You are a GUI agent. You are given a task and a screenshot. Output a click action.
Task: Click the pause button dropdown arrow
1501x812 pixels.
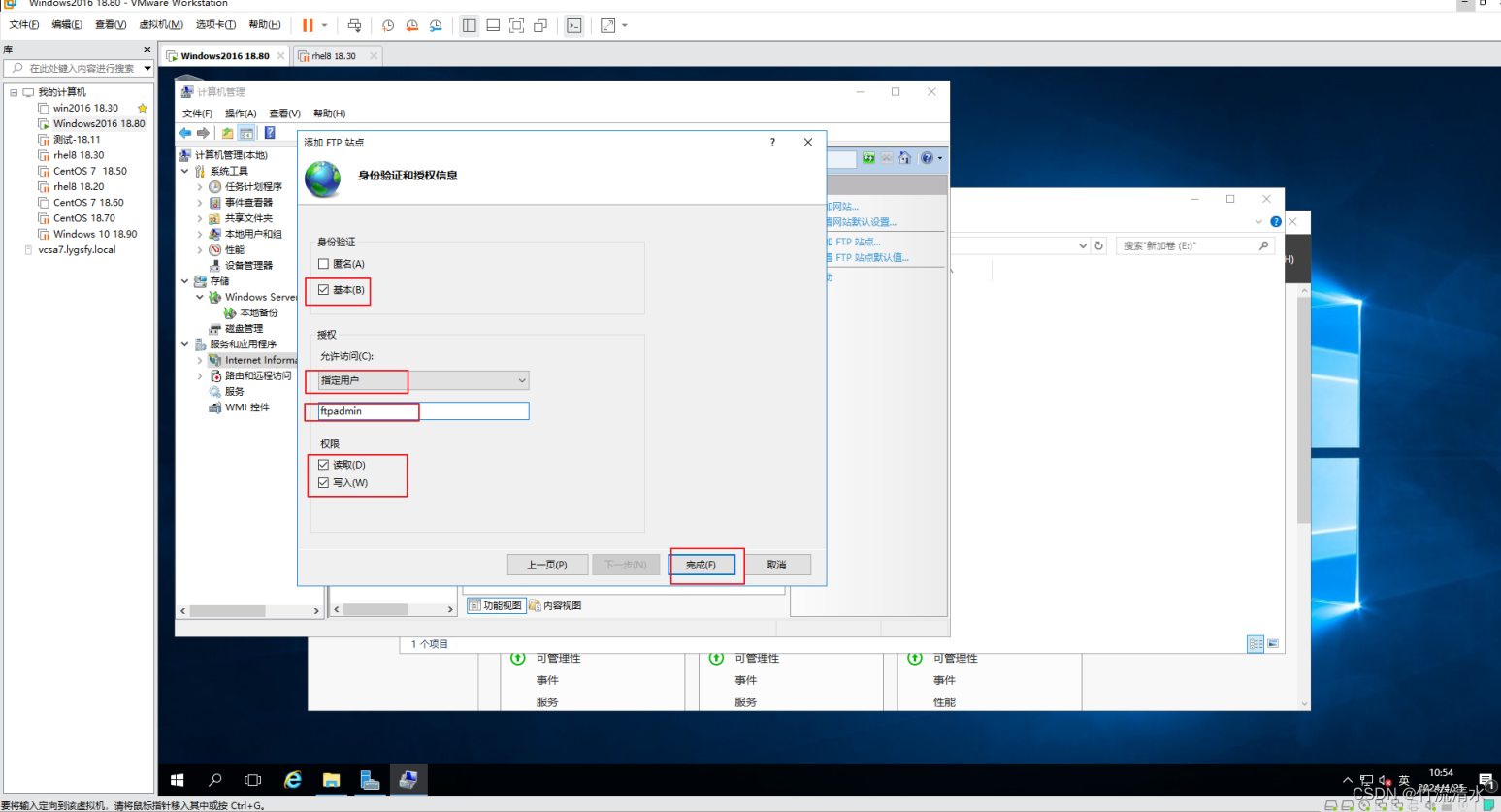(324, 25)
